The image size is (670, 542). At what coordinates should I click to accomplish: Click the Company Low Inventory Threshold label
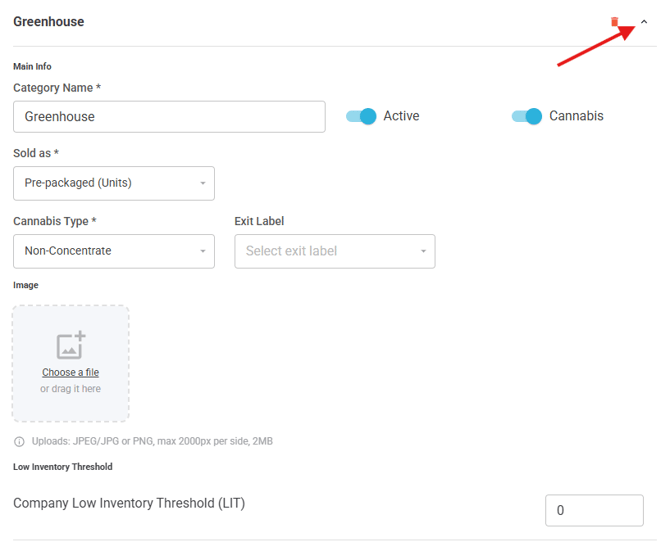[129, 503]
